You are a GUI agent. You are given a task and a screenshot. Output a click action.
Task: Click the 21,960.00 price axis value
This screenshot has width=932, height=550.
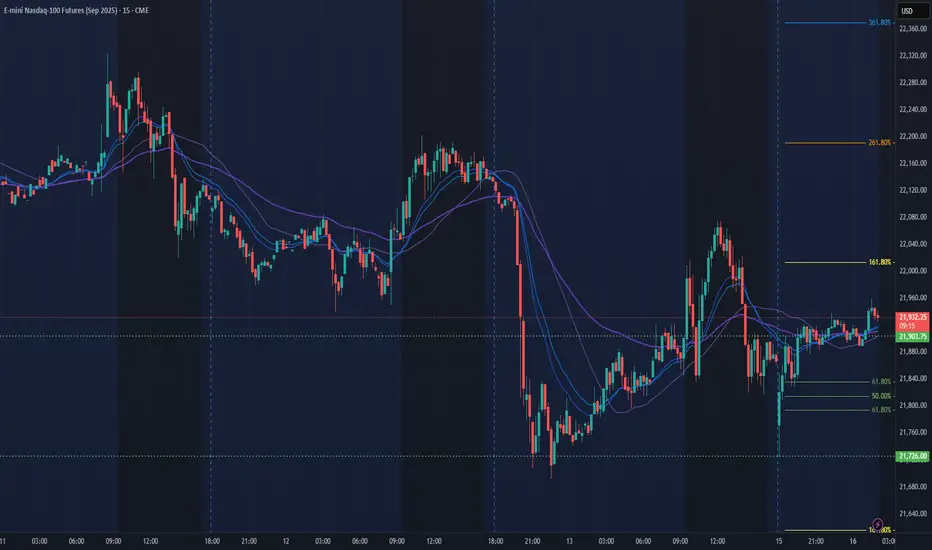(913, 298)
